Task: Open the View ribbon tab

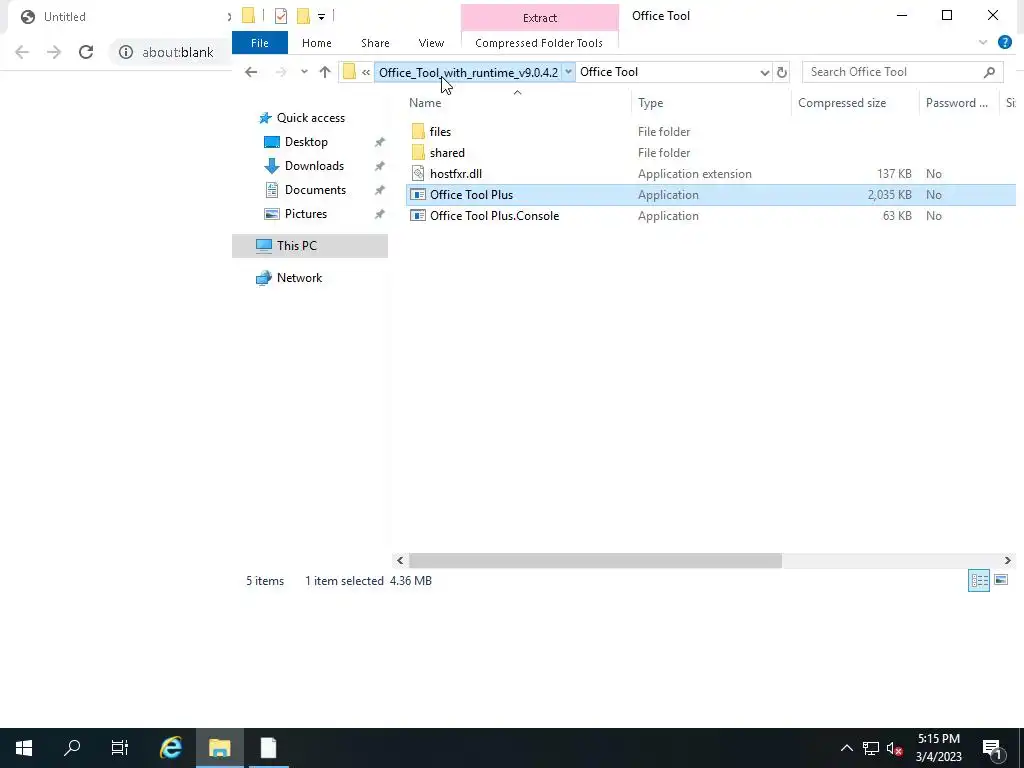Action: [431, 43]
